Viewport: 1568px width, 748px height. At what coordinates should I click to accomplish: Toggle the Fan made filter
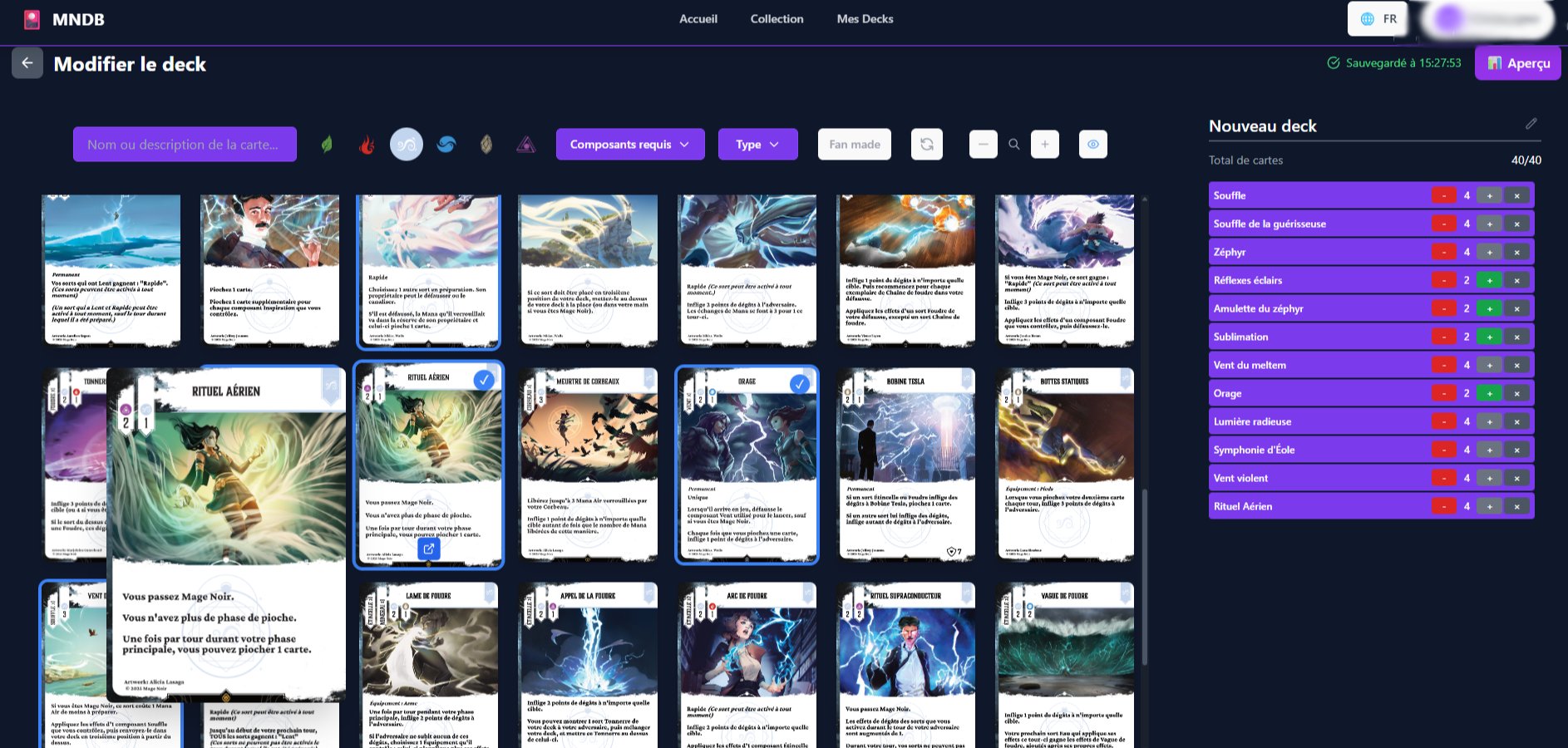[854, 144]
